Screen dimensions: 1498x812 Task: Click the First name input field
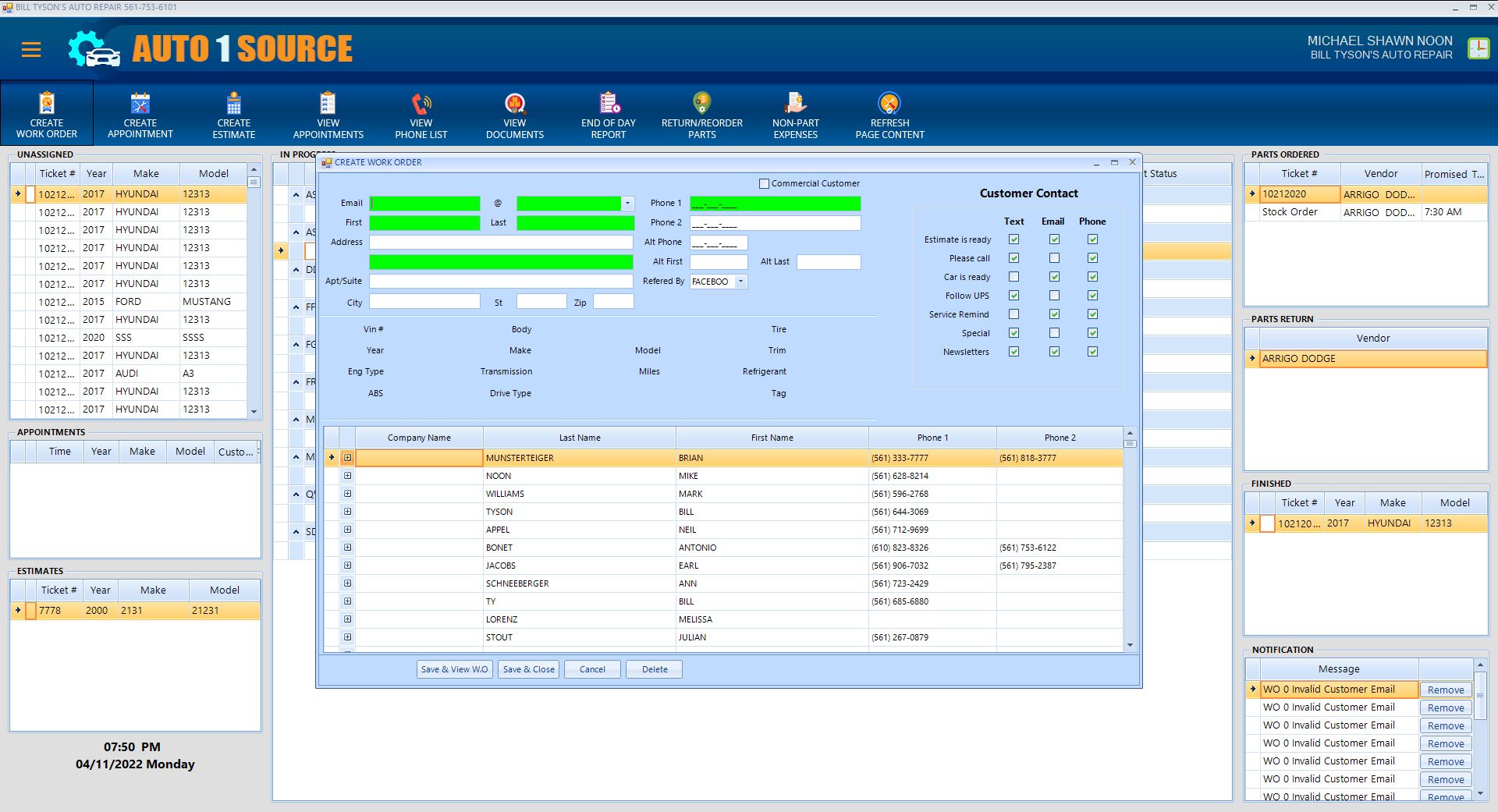[424, 223]
